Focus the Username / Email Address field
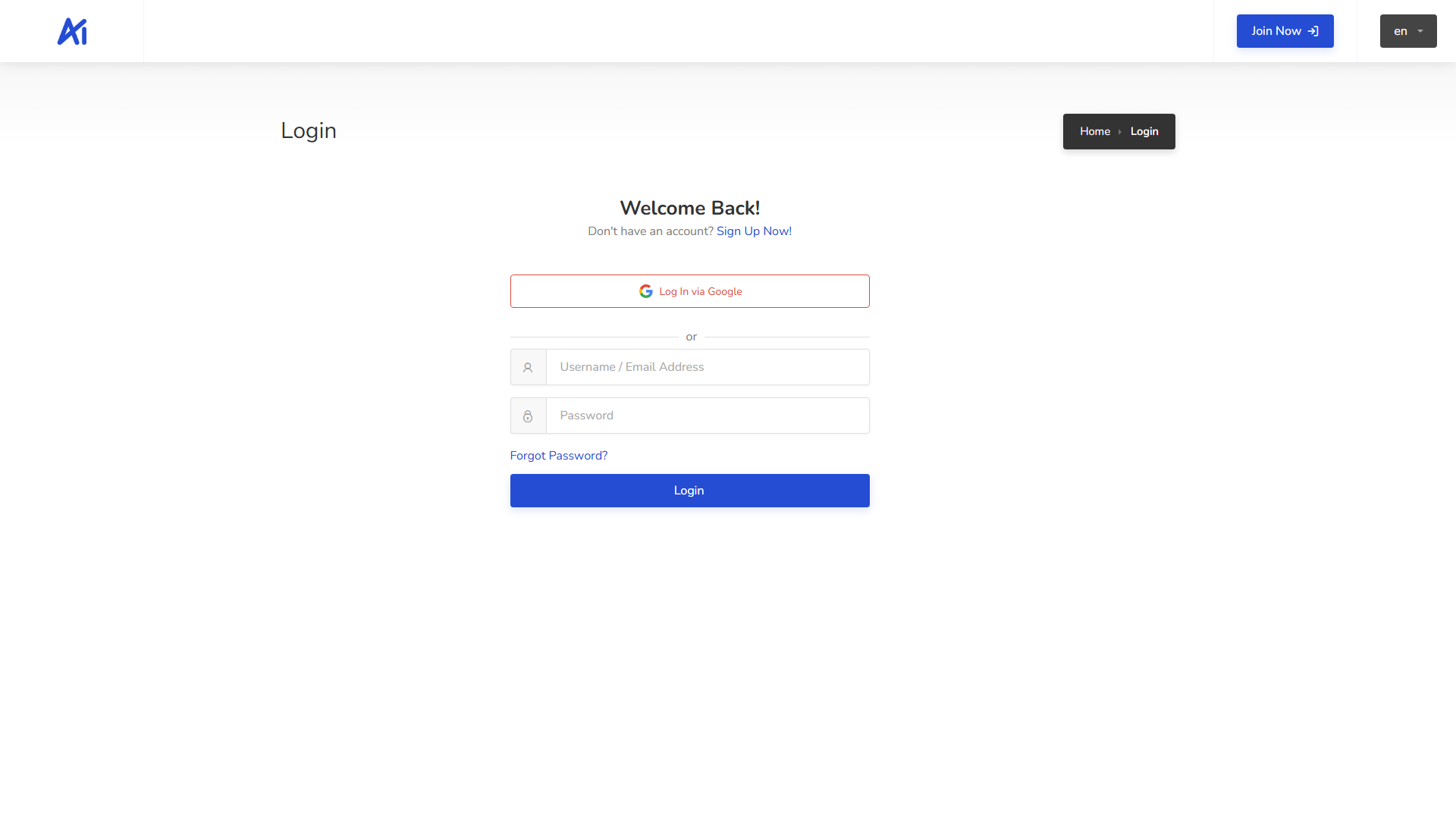This screenshot has height=819, width=1456. pyautogui.click(x=707, y=367)
